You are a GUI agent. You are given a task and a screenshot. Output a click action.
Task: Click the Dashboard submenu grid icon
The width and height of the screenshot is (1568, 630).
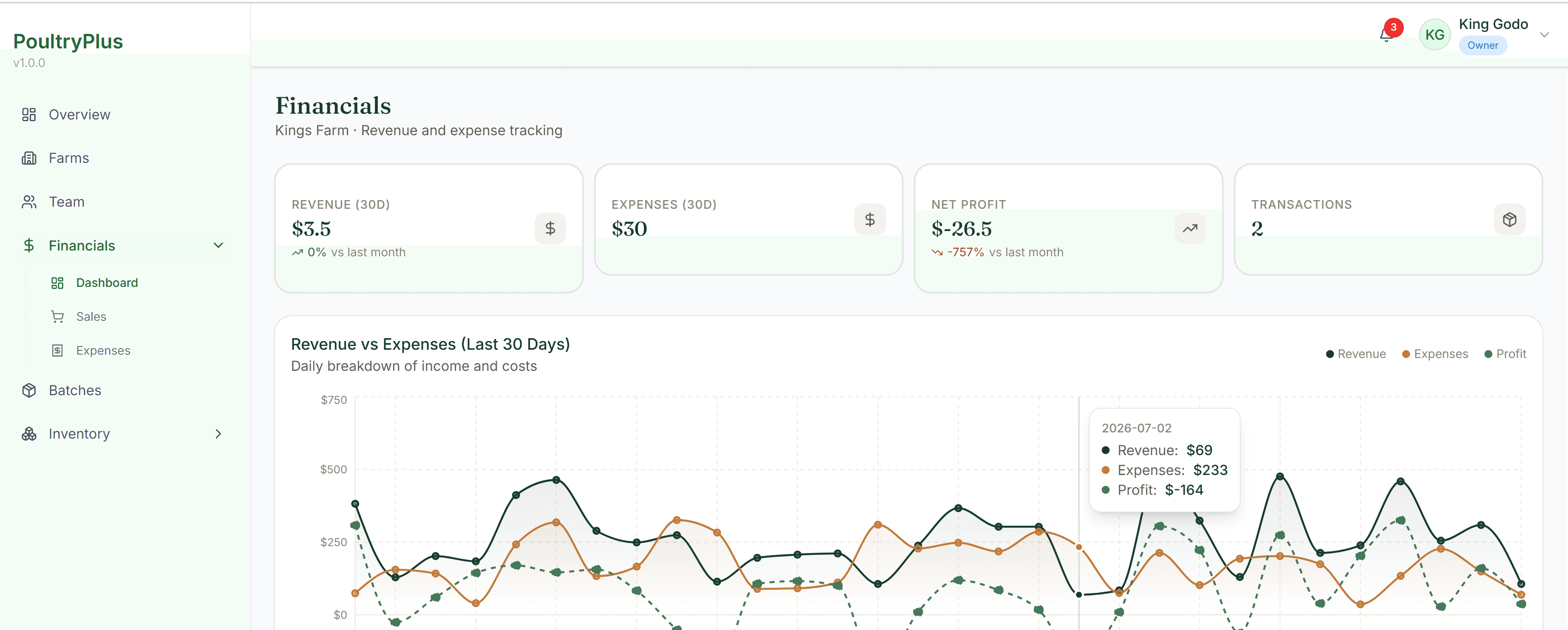[57, 283]
